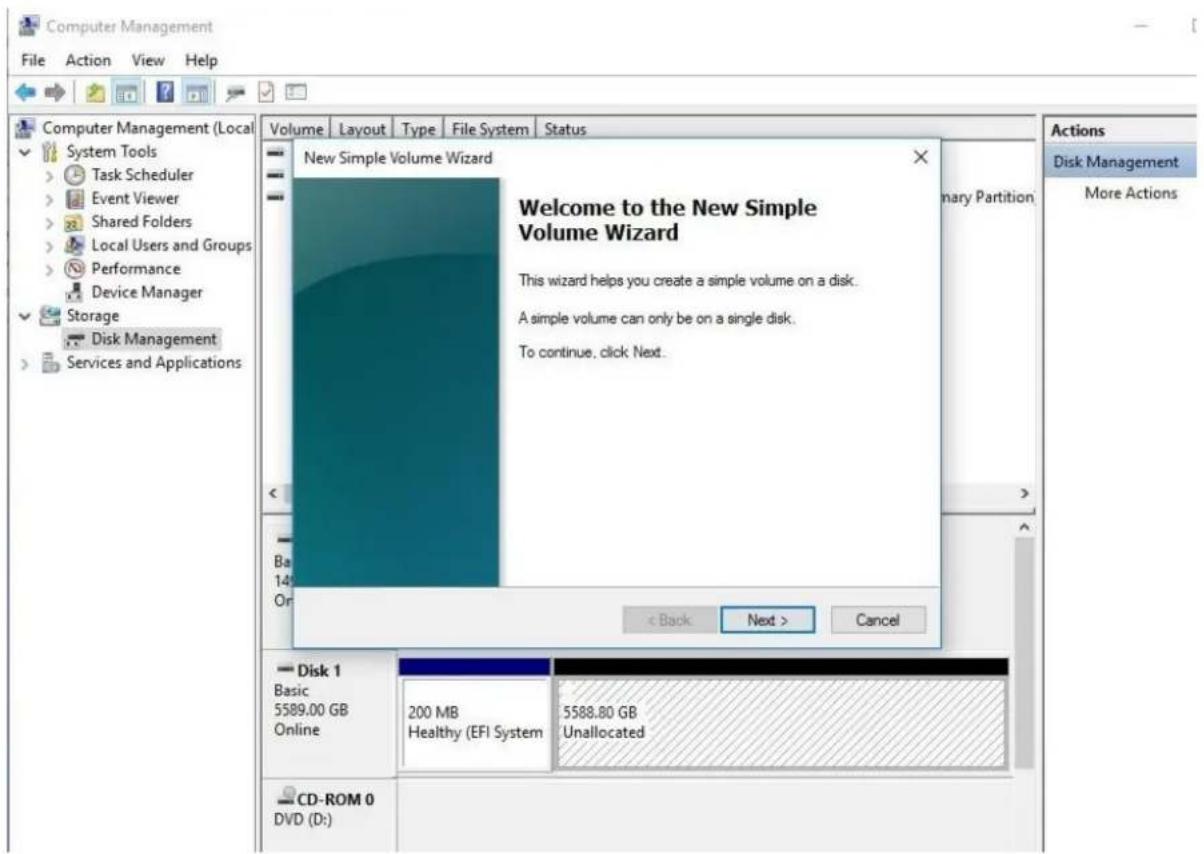Screen dimensions: 1204x854
Task: Collapse the Storage node
Action: (x=25, y=316)
